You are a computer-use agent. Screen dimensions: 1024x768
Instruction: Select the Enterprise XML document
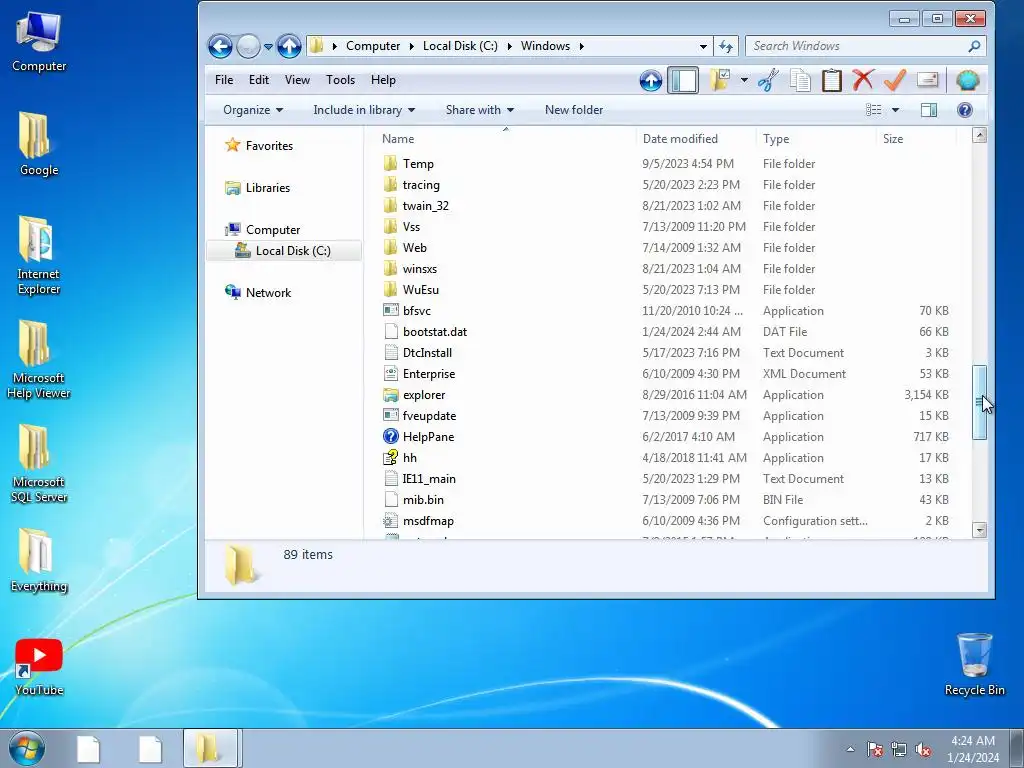pyautogui.click(x=428, y=374)
